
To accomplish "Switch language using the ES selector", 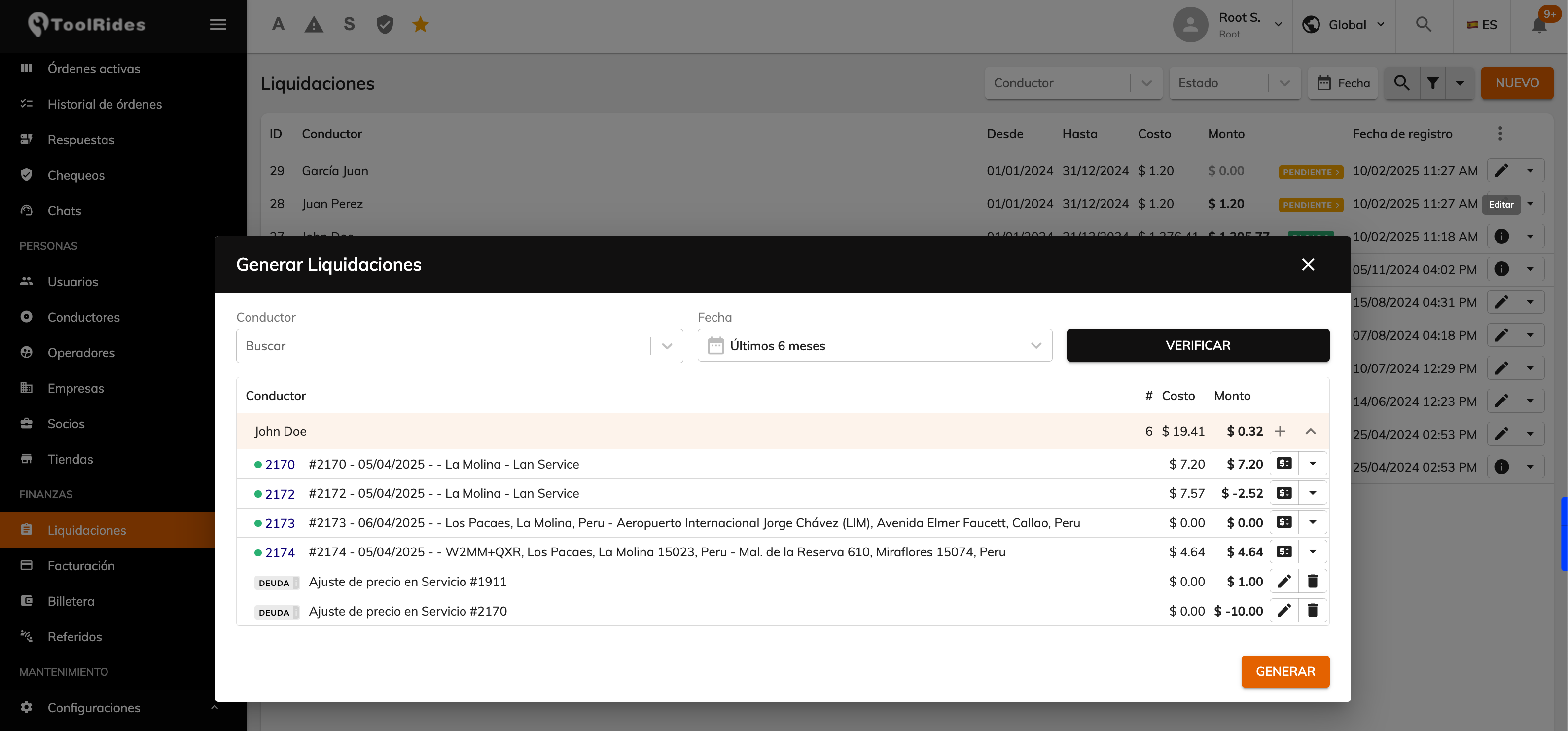I will 1482,24.
